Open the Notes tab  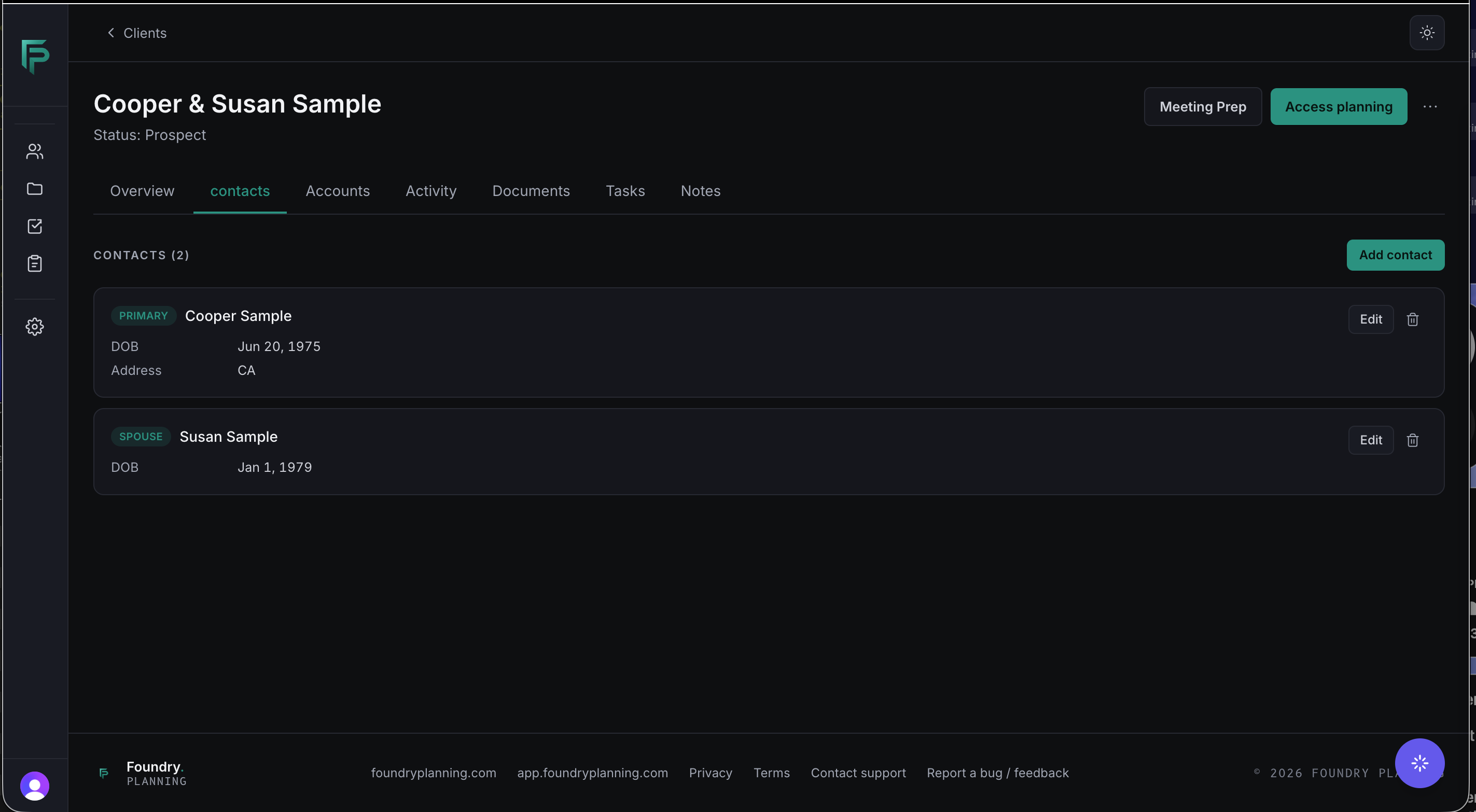click(x=700, y=191)
